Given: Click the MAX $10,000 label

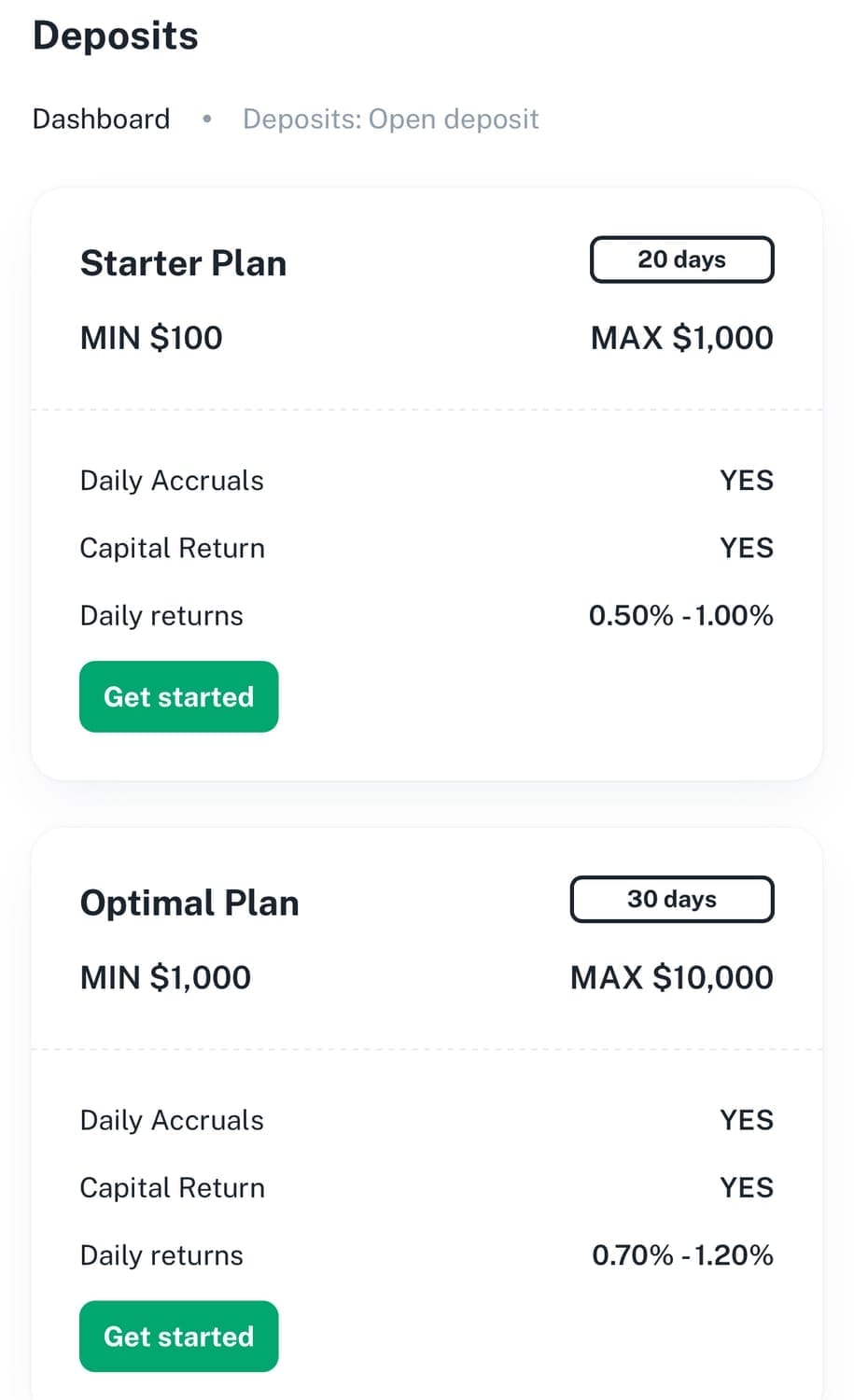Looking at the screenshot, I should click(671, 977).
